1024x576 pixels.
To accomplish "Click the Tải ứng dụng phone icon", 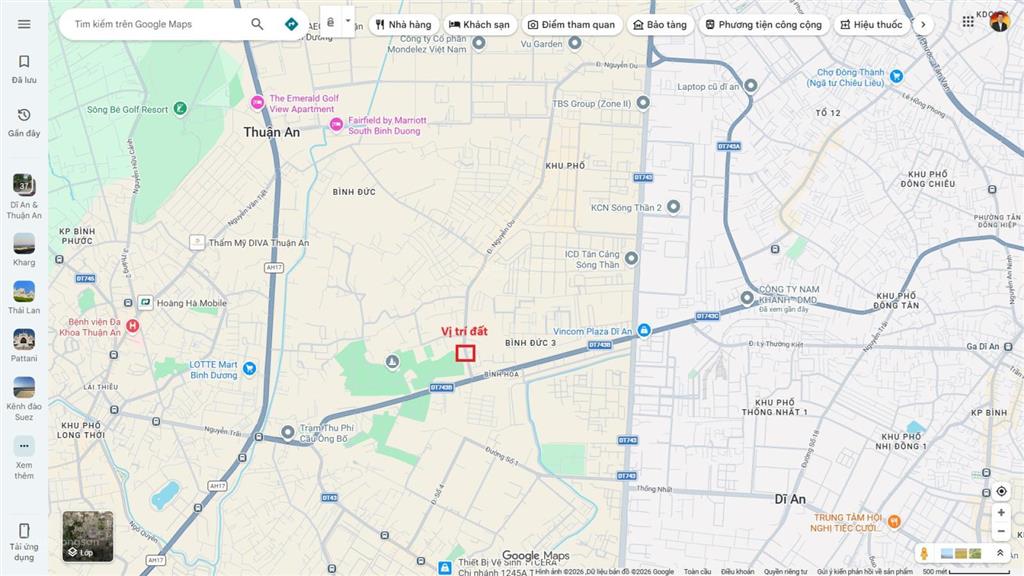I will point(24,530).
